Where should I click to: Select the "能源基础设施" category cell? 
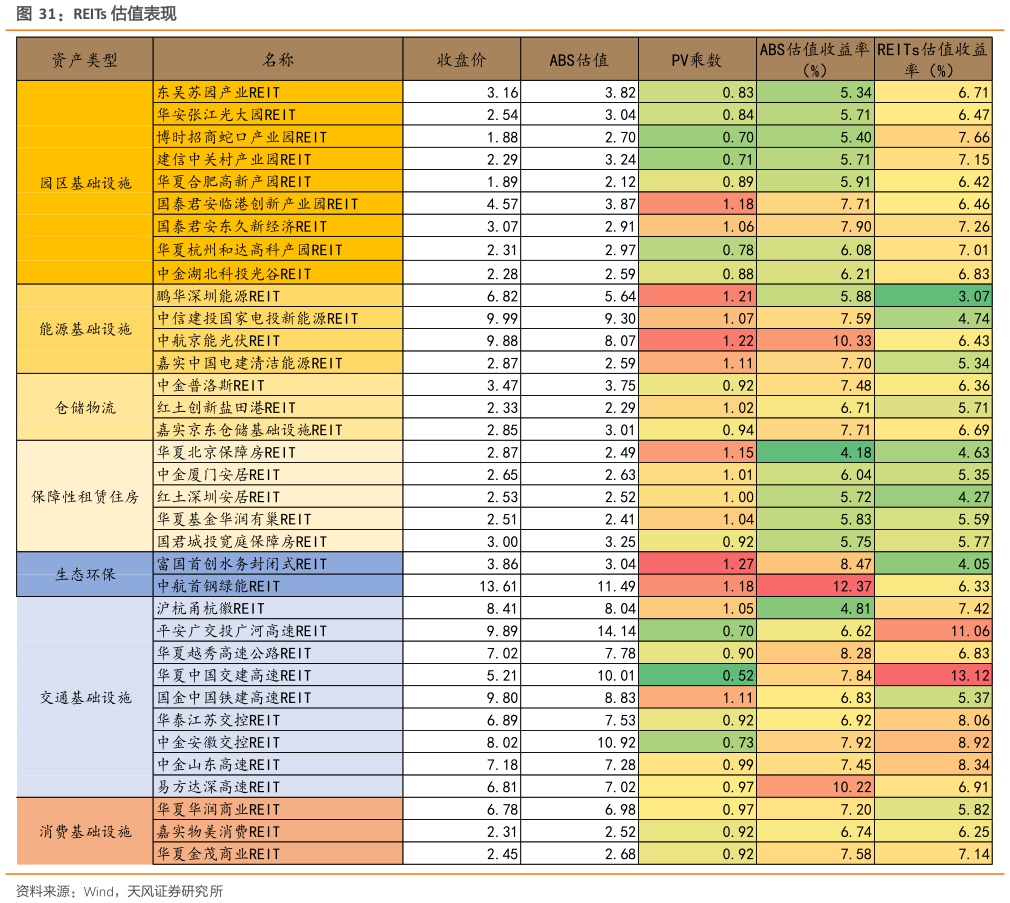pyautogui.click(x=85, y=329)
